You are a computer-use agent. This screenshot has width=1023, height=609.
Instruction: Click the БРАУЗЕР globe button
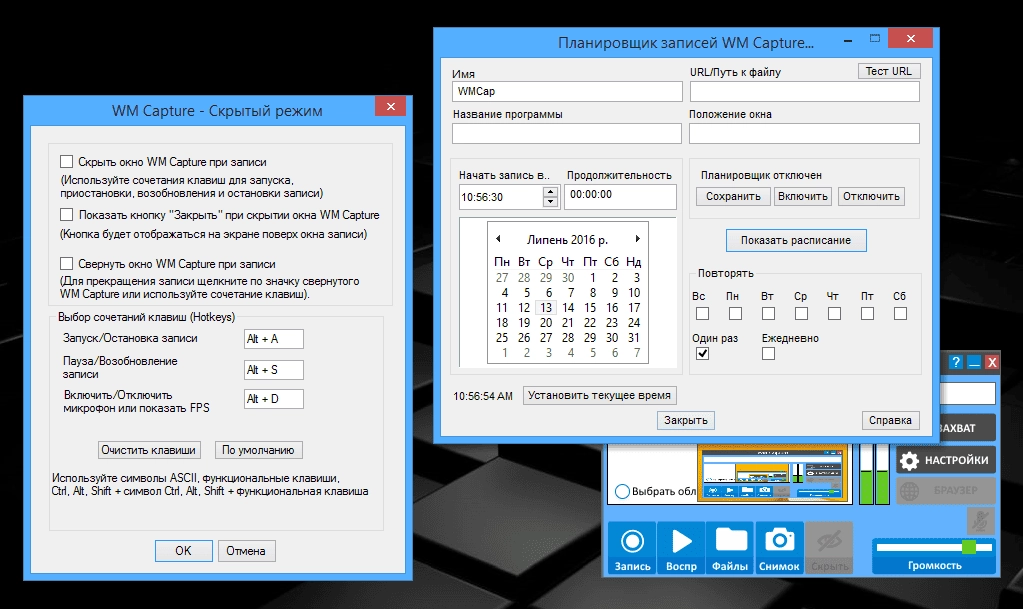945,490
